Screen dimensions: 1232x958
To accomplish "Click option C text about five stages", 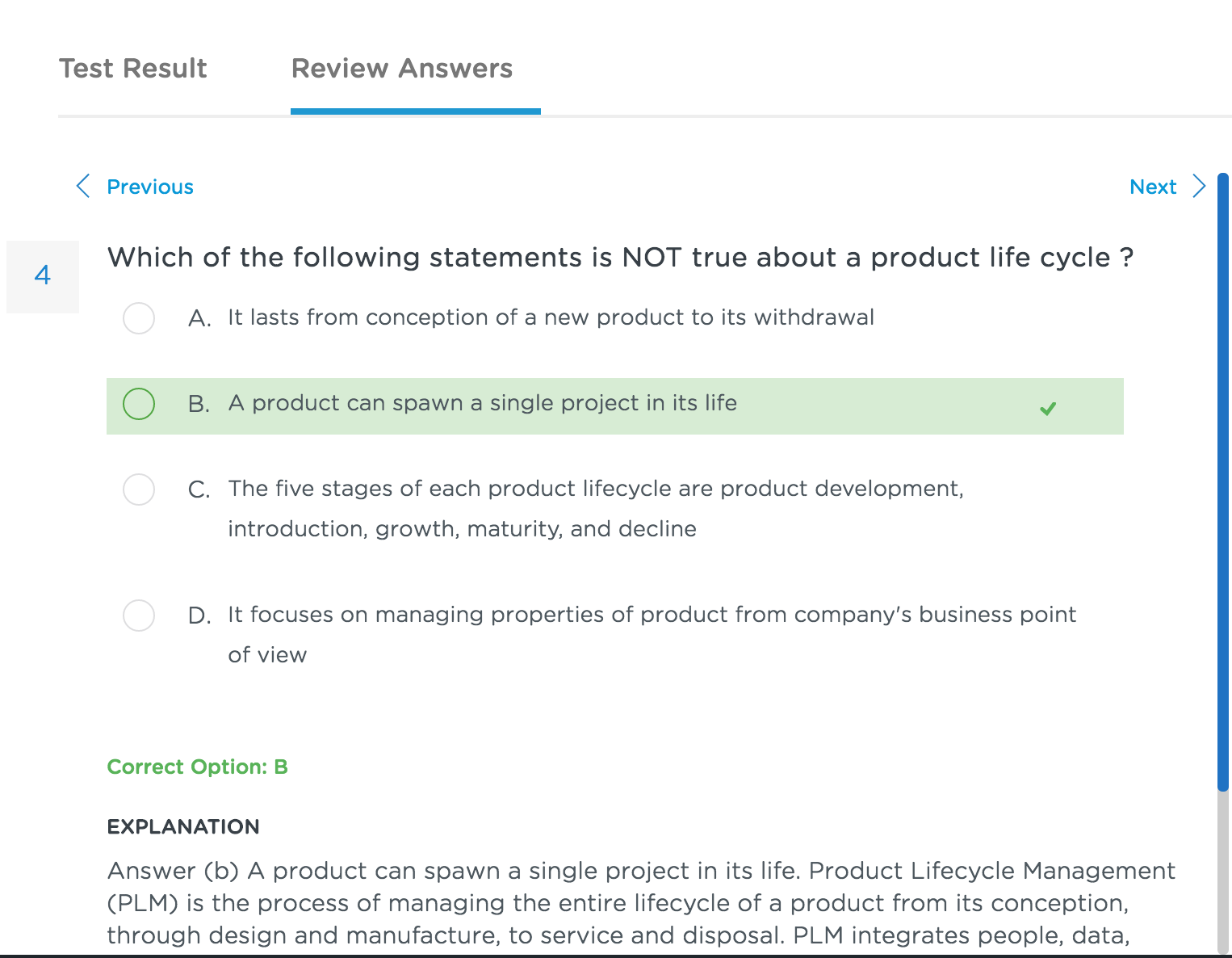I will tap(596, 509).
